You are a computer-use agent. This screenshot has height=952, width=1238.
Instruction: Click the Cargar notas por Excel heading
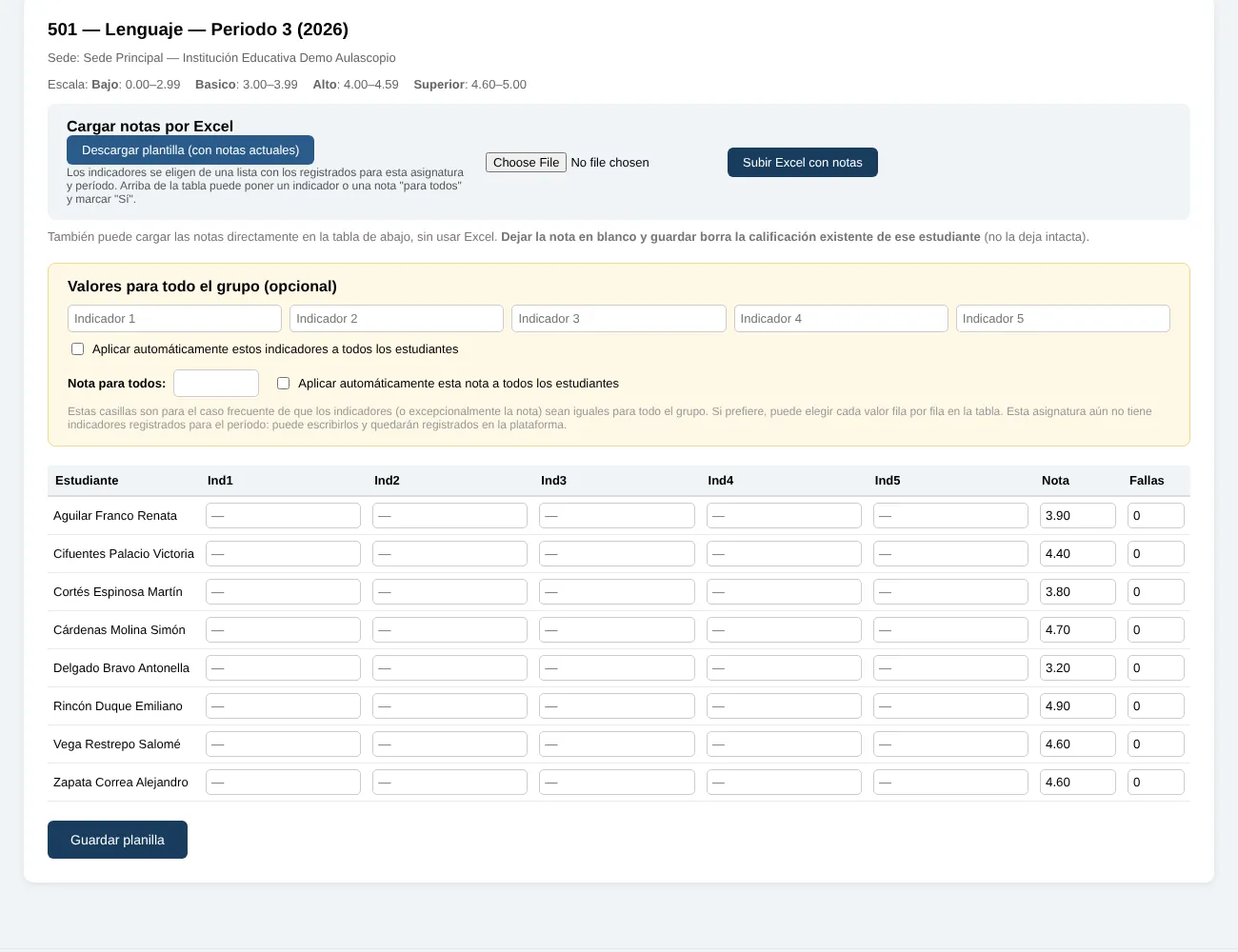point(150,127)
